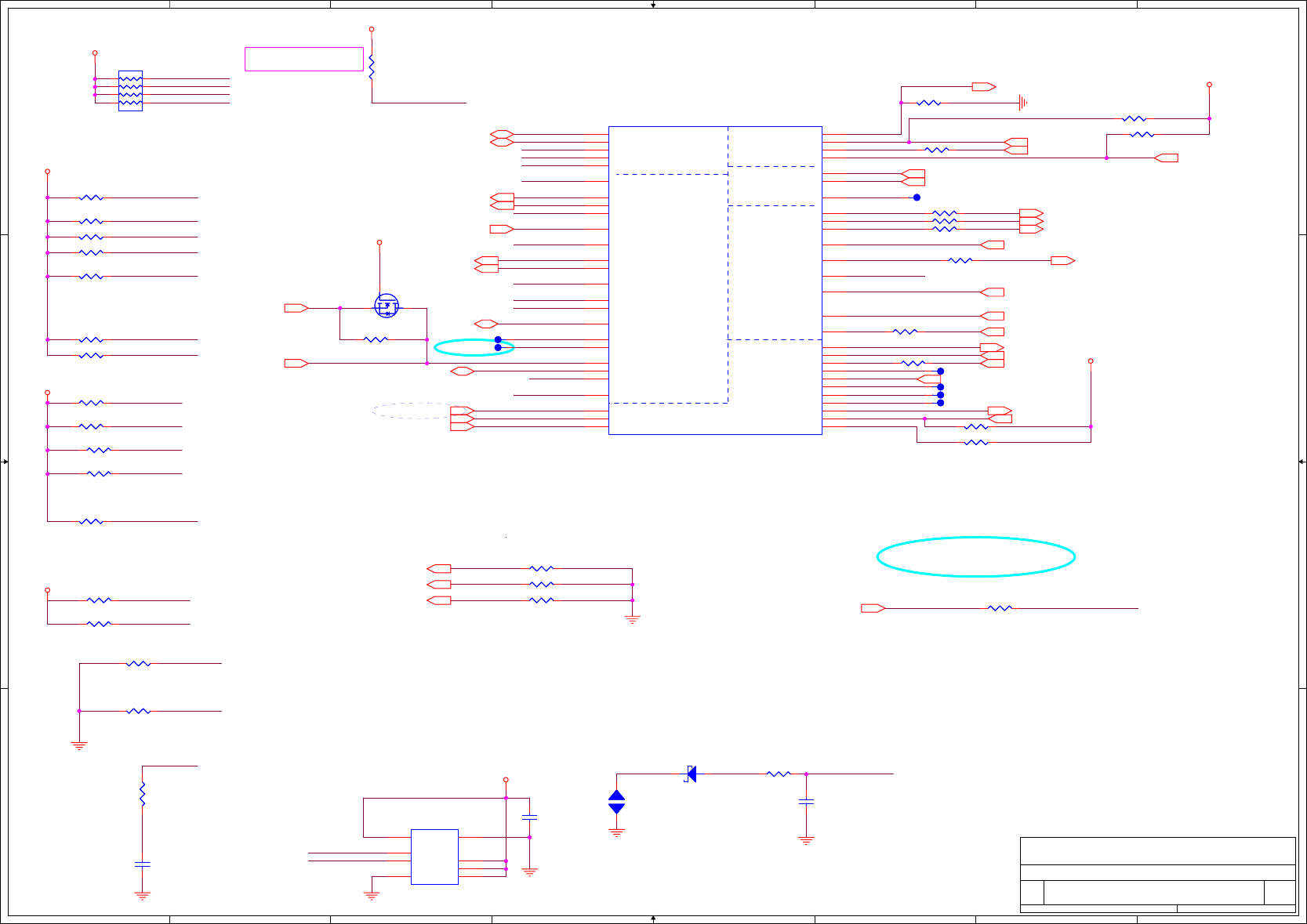Click the resistor network array symbol
Screen dimensions: 1307x924
pos(130,91)
